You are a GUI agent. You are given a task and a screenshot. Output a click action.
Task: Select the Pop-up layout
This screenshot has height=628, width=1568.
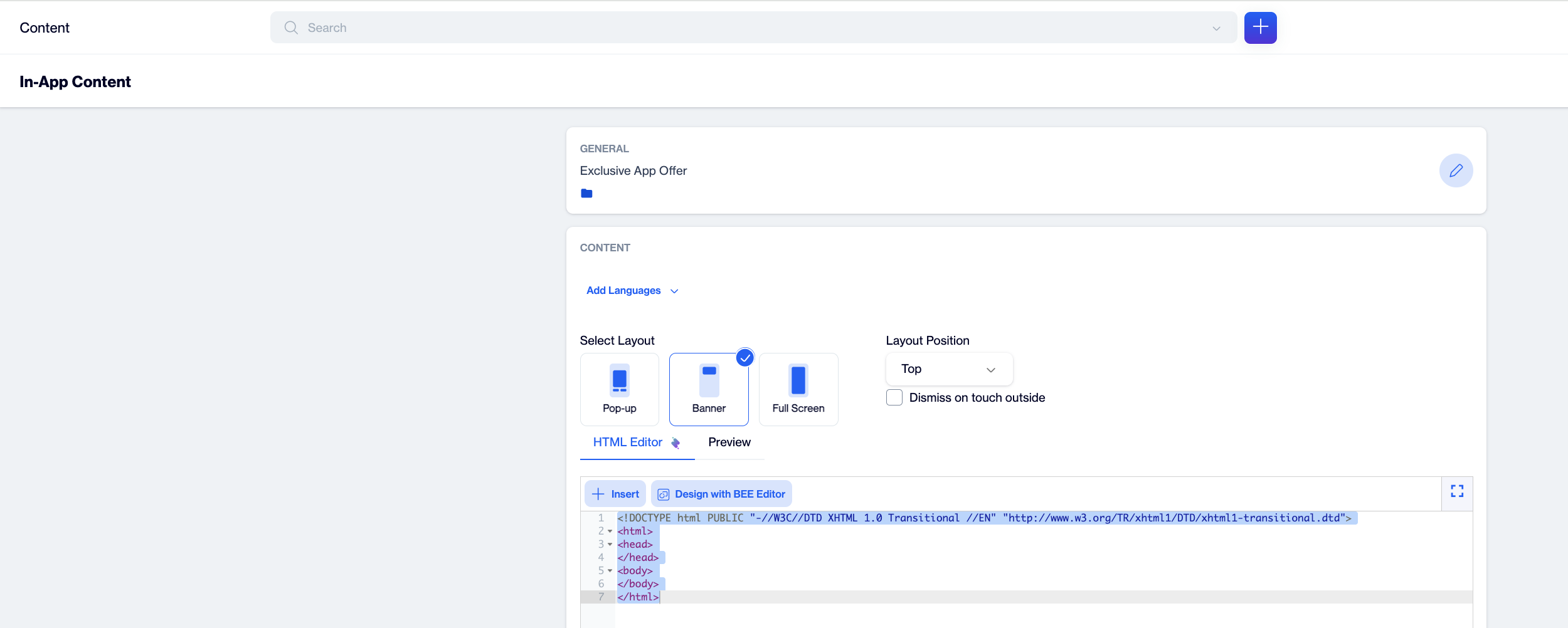click(620, 389)
